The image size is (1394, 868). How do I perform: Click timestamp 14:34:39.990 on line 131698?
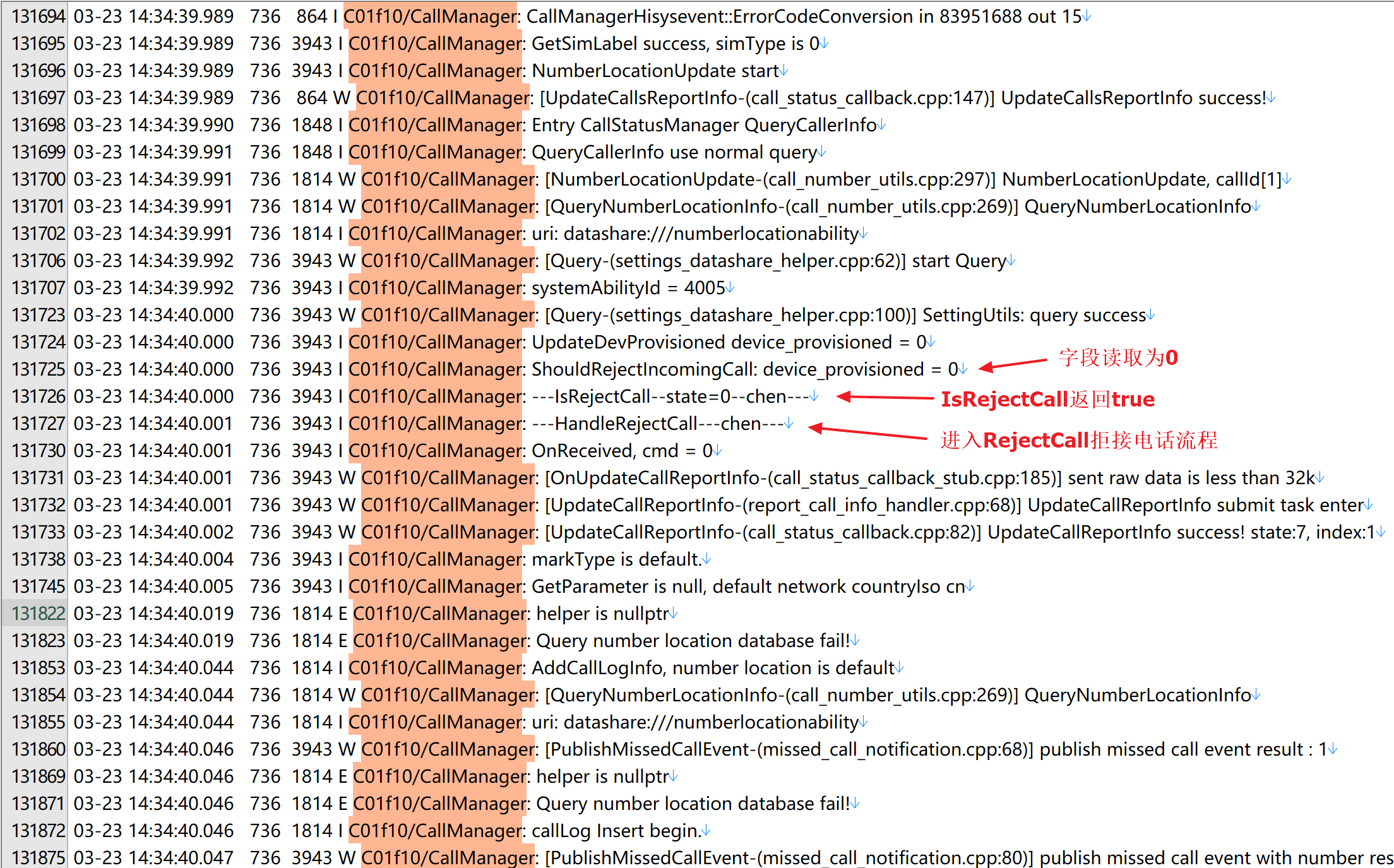tap(181, 125)
